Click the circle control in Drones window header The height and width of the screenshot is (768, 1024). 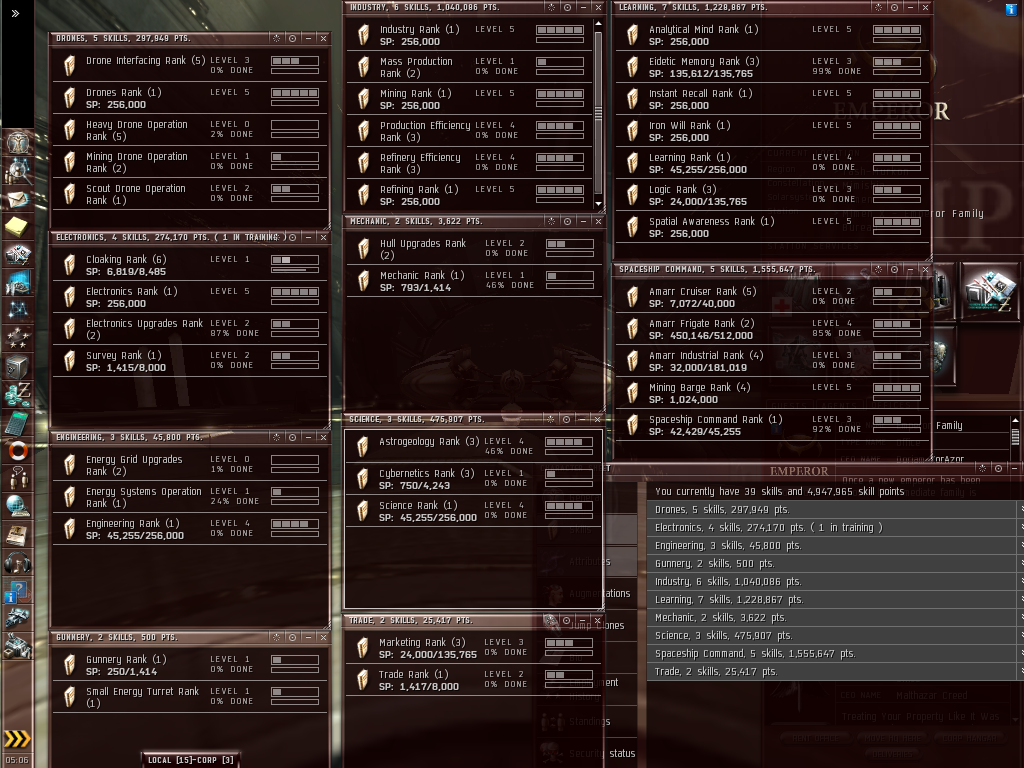293,39
